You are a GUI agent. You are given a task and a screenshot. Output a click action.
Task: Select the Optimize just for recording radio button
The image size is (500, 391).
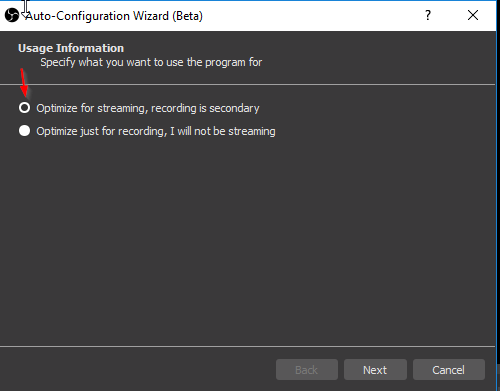pos(24,131)
